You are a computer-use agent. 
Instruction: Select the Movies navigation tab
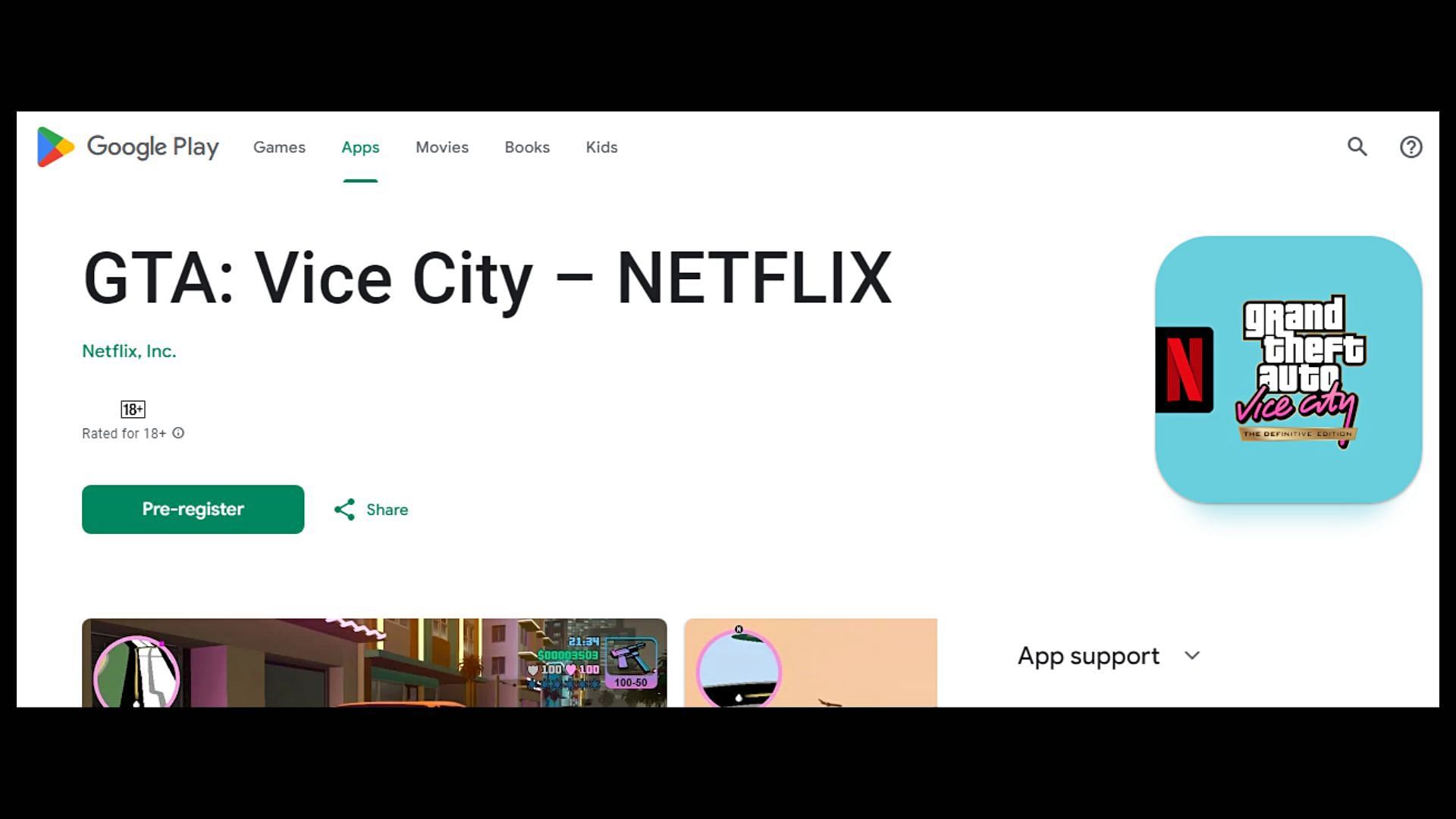pyautogui.click(x=442, y=147)
